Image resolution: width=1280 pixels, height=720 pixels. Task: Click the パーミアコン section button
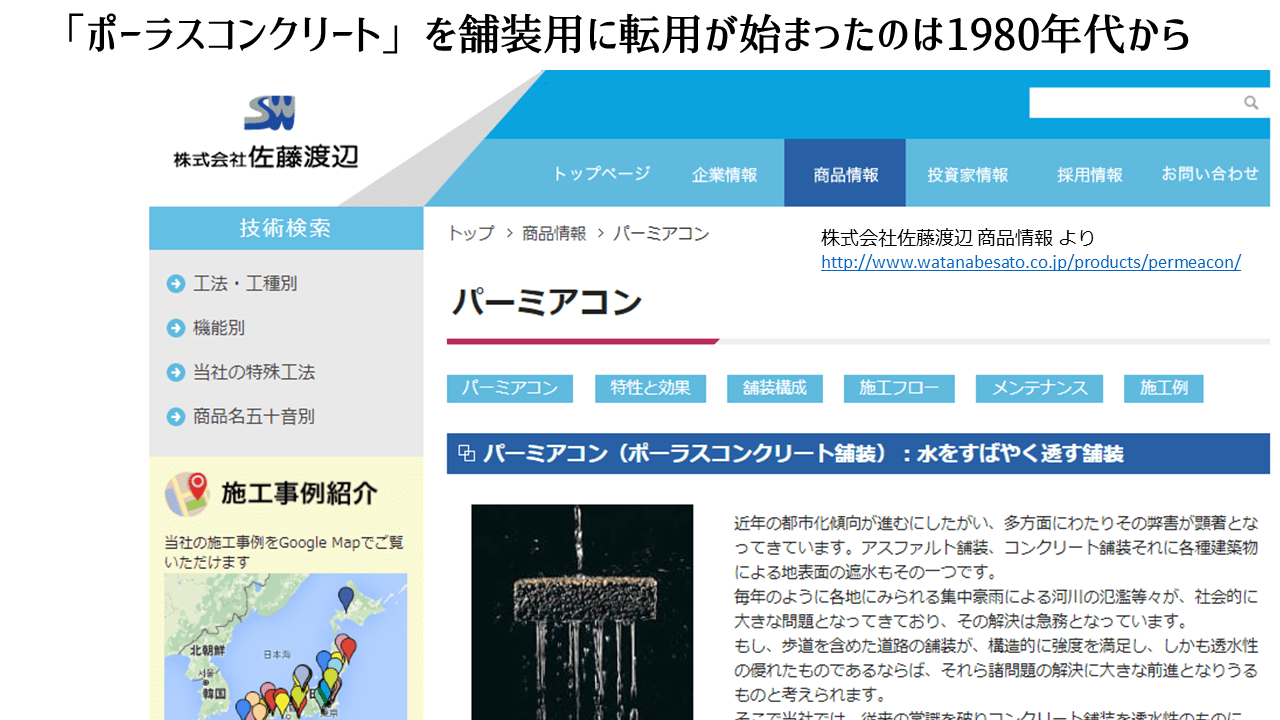(510, 388)
